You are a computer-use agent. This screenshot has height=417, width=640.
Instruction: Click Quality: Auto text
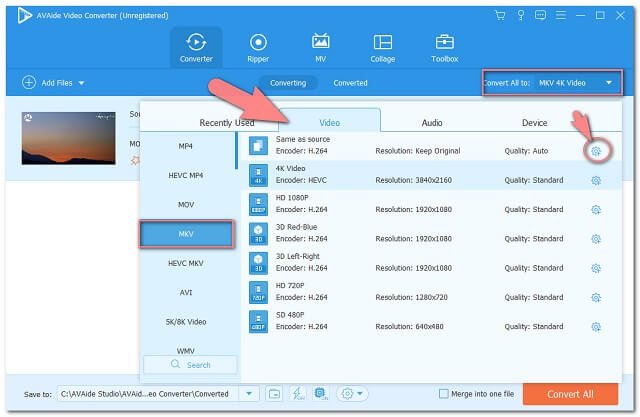pos(526,151)
